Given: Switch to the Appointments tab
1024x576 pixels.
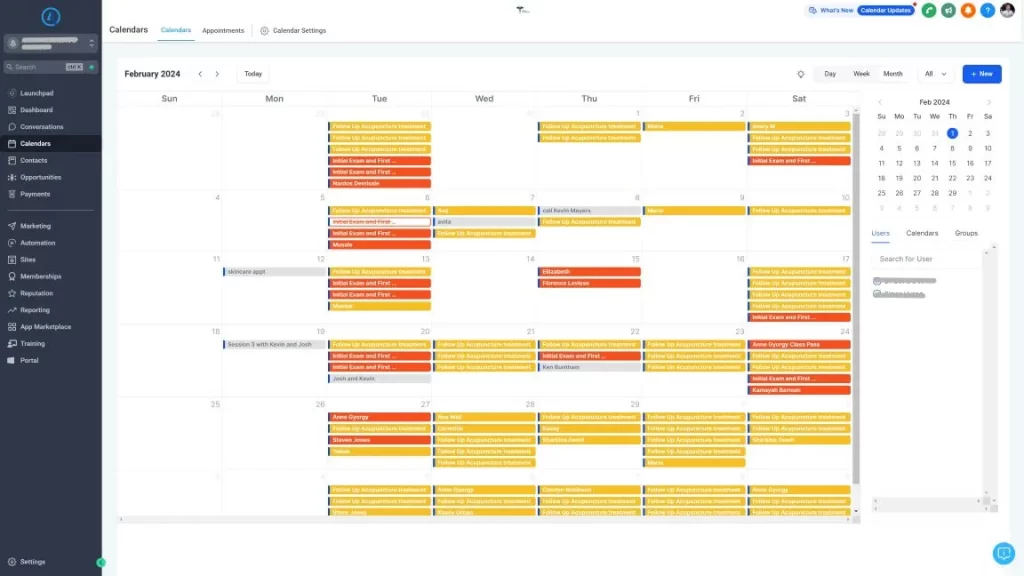Looking at the screenshot, I should [x=223, y=31].
